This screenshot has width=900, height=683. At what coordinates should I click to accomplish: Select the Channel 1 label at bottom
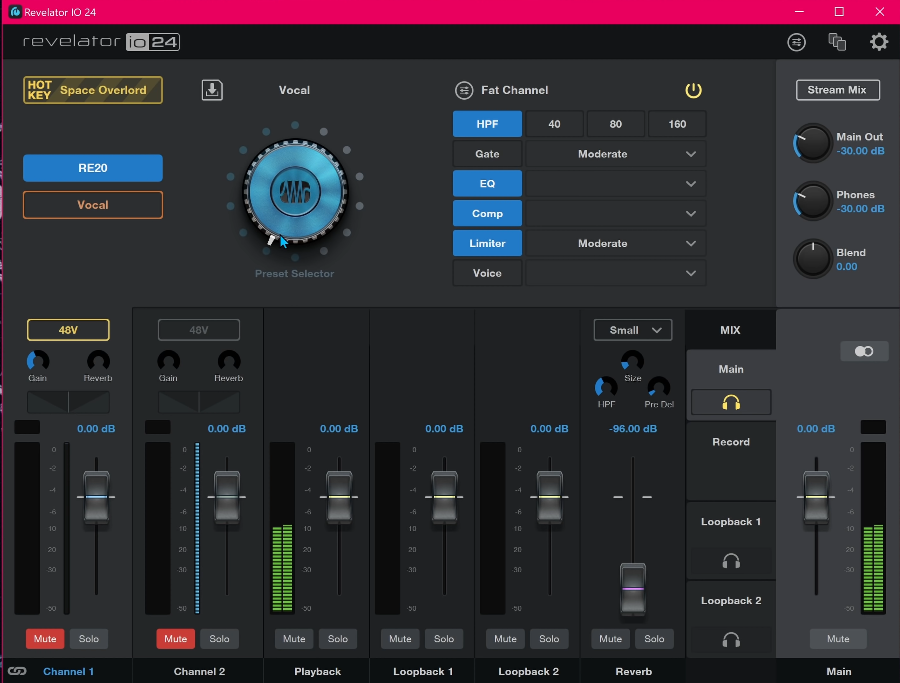68,672
